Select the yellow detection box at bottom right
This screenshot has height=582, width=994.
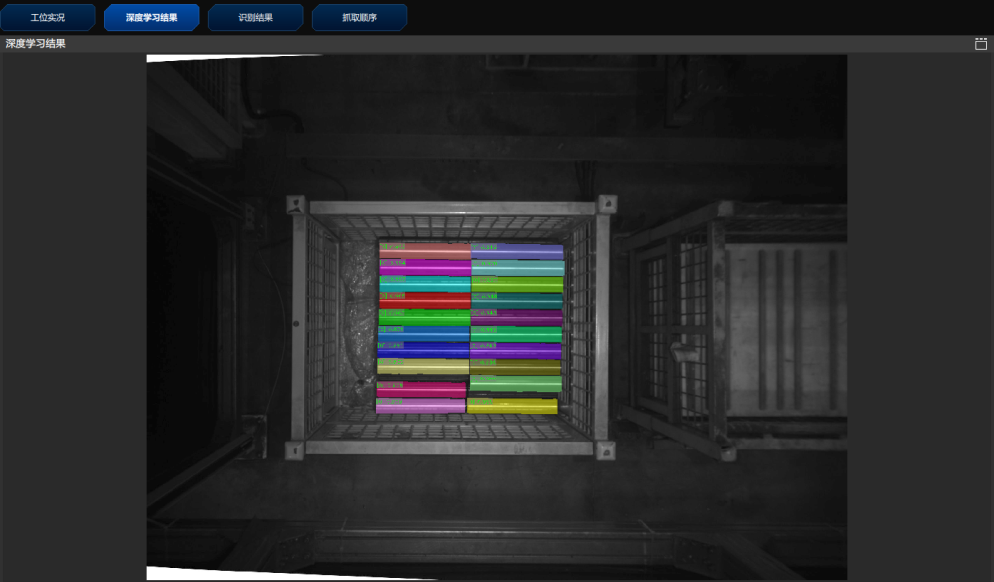517,407
